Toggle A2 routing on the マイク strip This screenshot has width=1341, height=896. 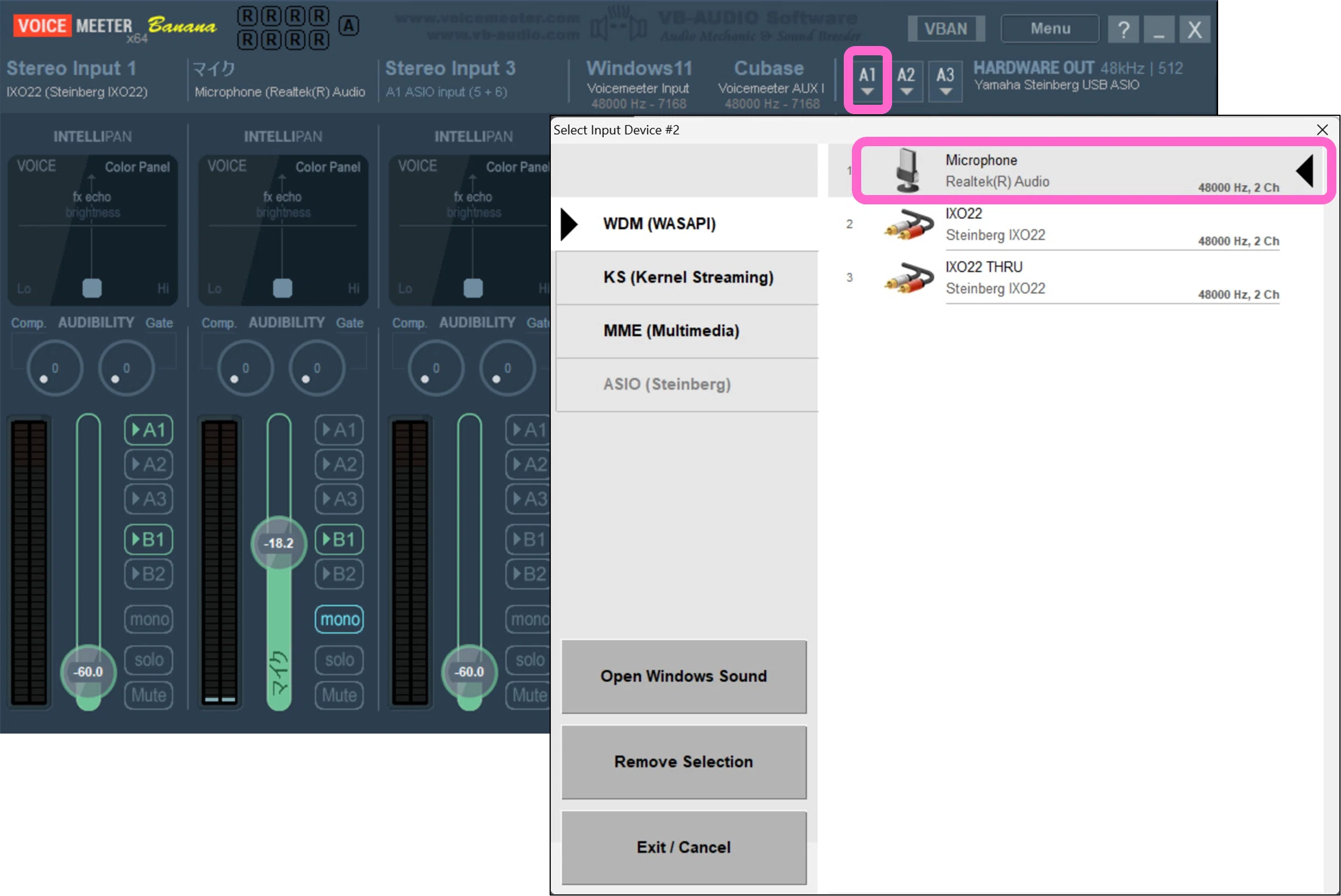tap(339, 464)
